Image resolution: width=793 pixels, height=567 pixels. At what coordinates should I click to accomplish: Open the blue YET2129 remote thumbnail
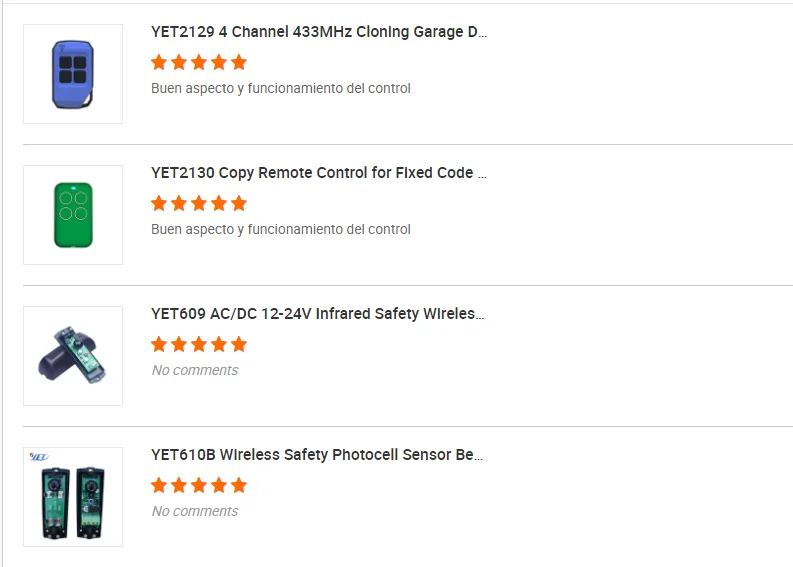[x=72, y=74]
